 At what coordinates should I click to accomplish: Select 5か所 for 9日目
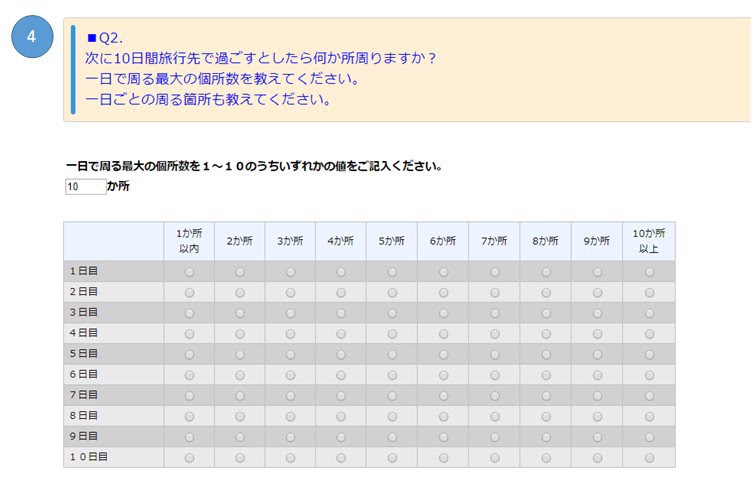(392, 437)
